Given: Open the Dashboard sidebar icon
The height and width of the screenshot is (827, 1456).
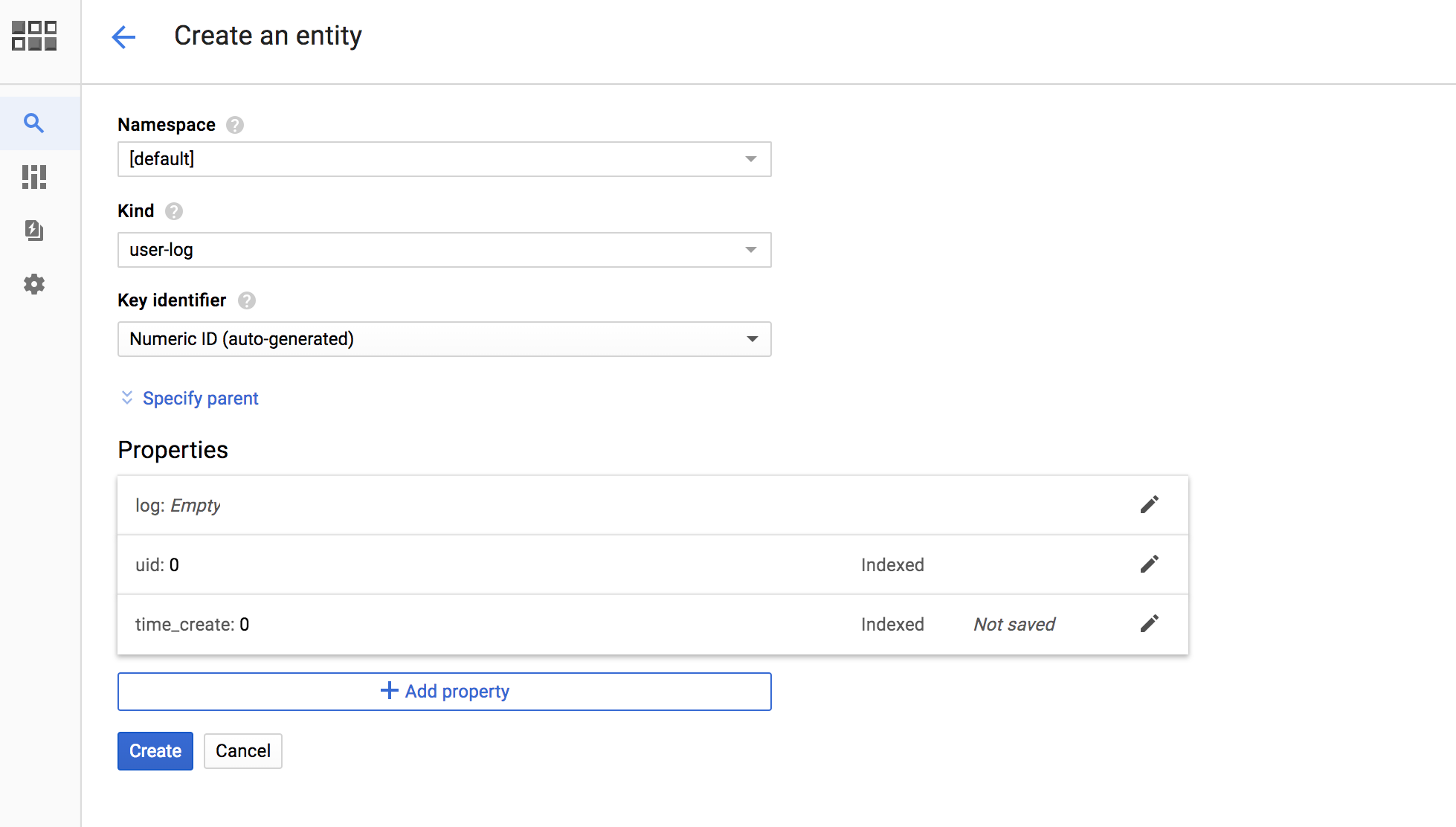Looking at the screenshot, I should click(34, 177).
